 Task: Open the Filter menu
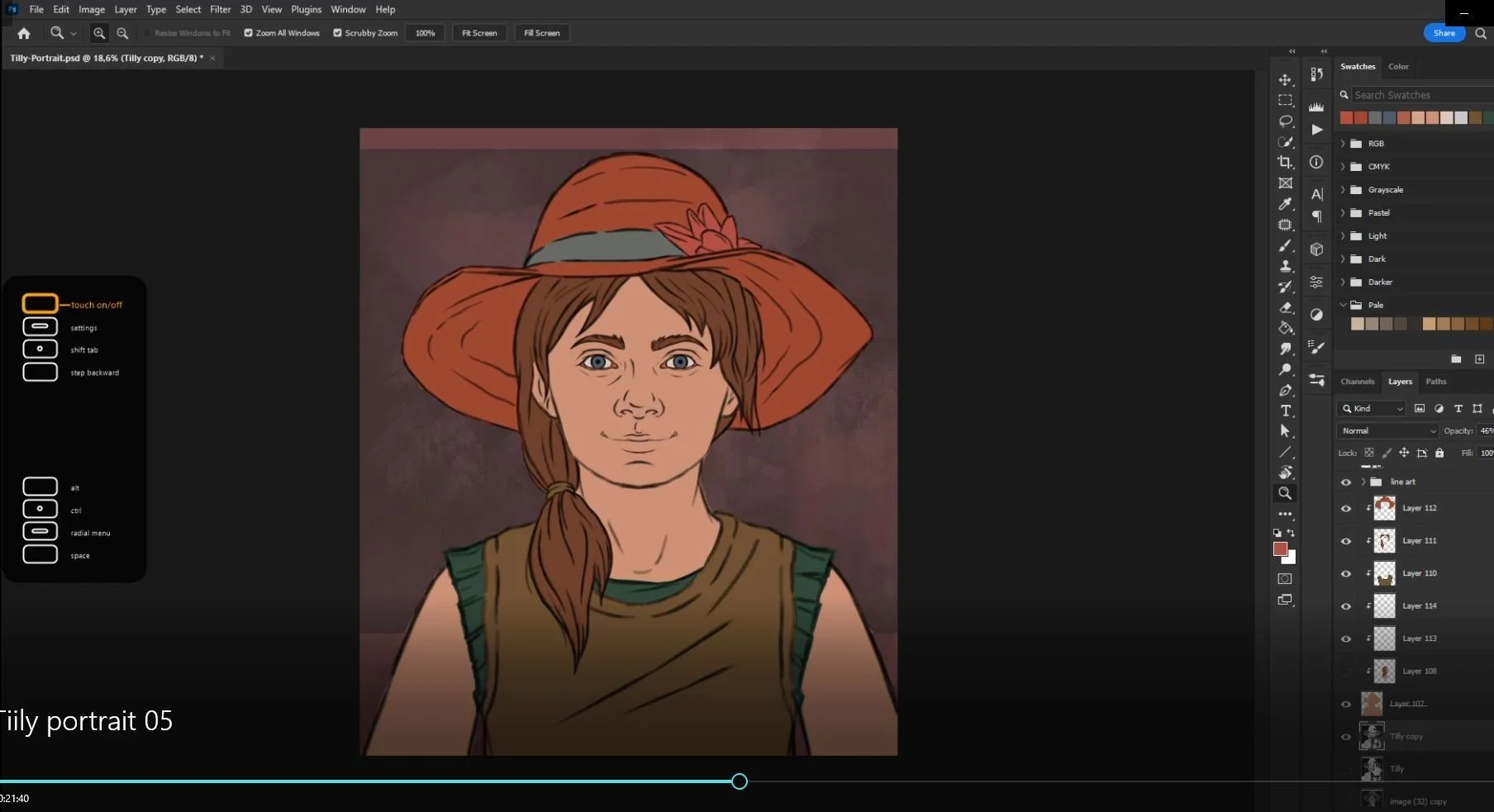(220, 10)
